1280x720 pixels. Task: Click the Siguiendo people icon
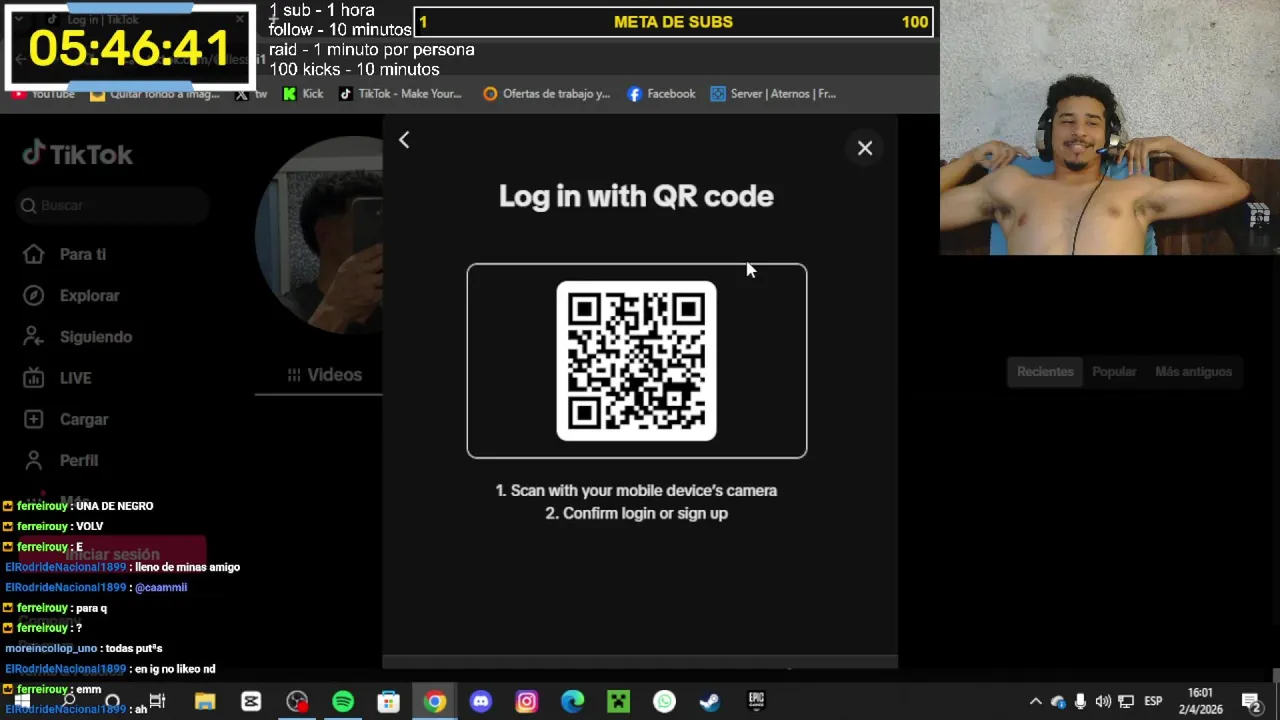click(34, 336)
